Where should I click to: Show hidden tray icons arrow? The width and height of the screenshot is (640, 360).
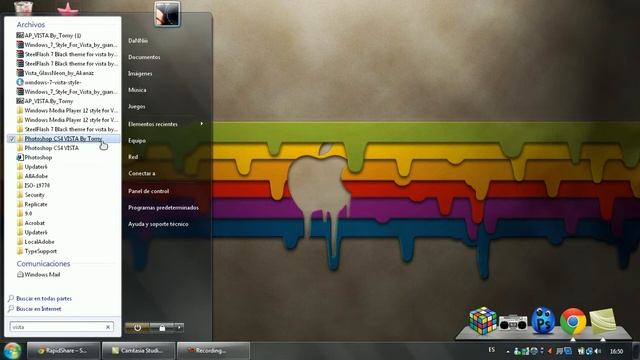507,351
